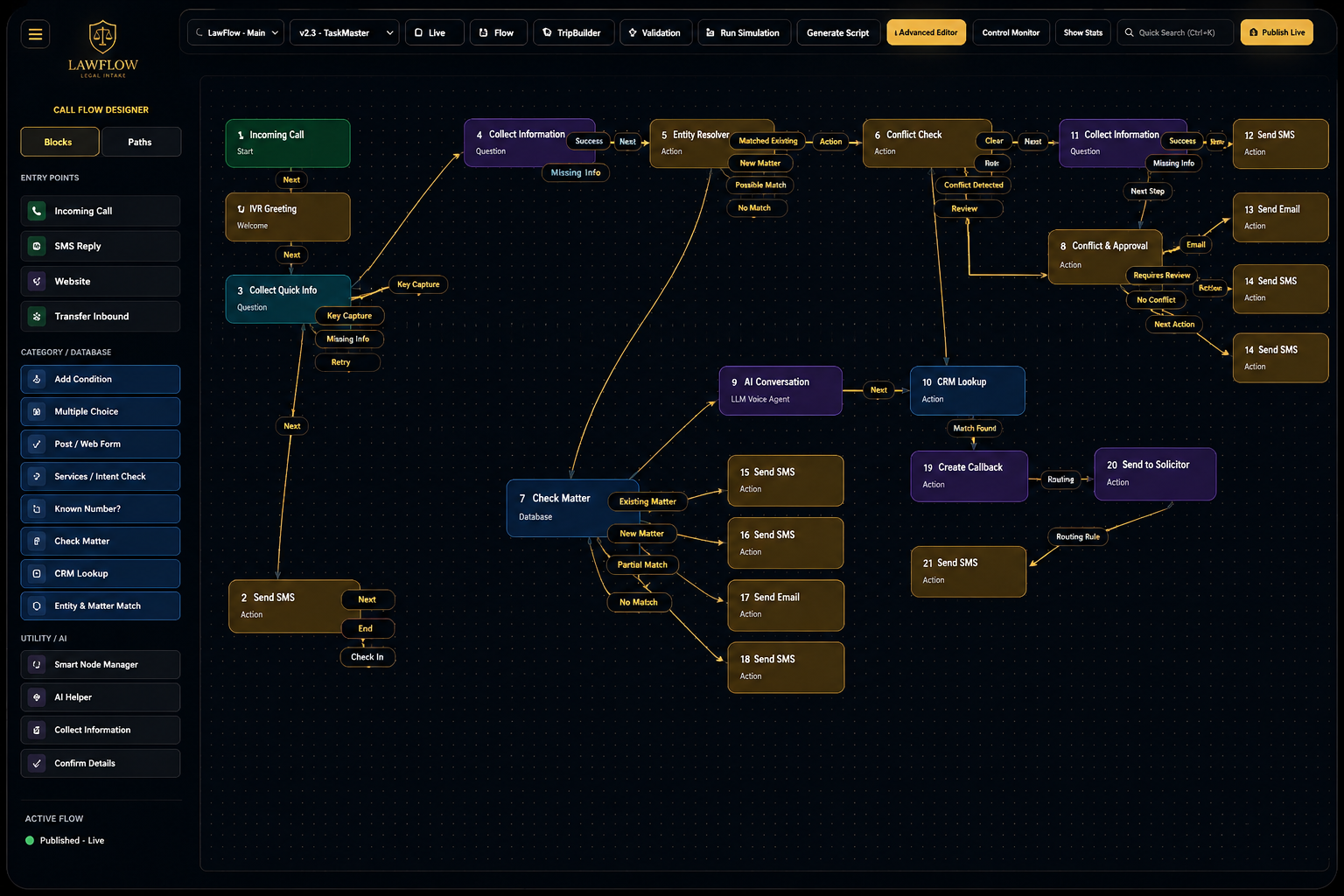
Task: Select the Check Matter sidebar block
Action: point(101,541)
